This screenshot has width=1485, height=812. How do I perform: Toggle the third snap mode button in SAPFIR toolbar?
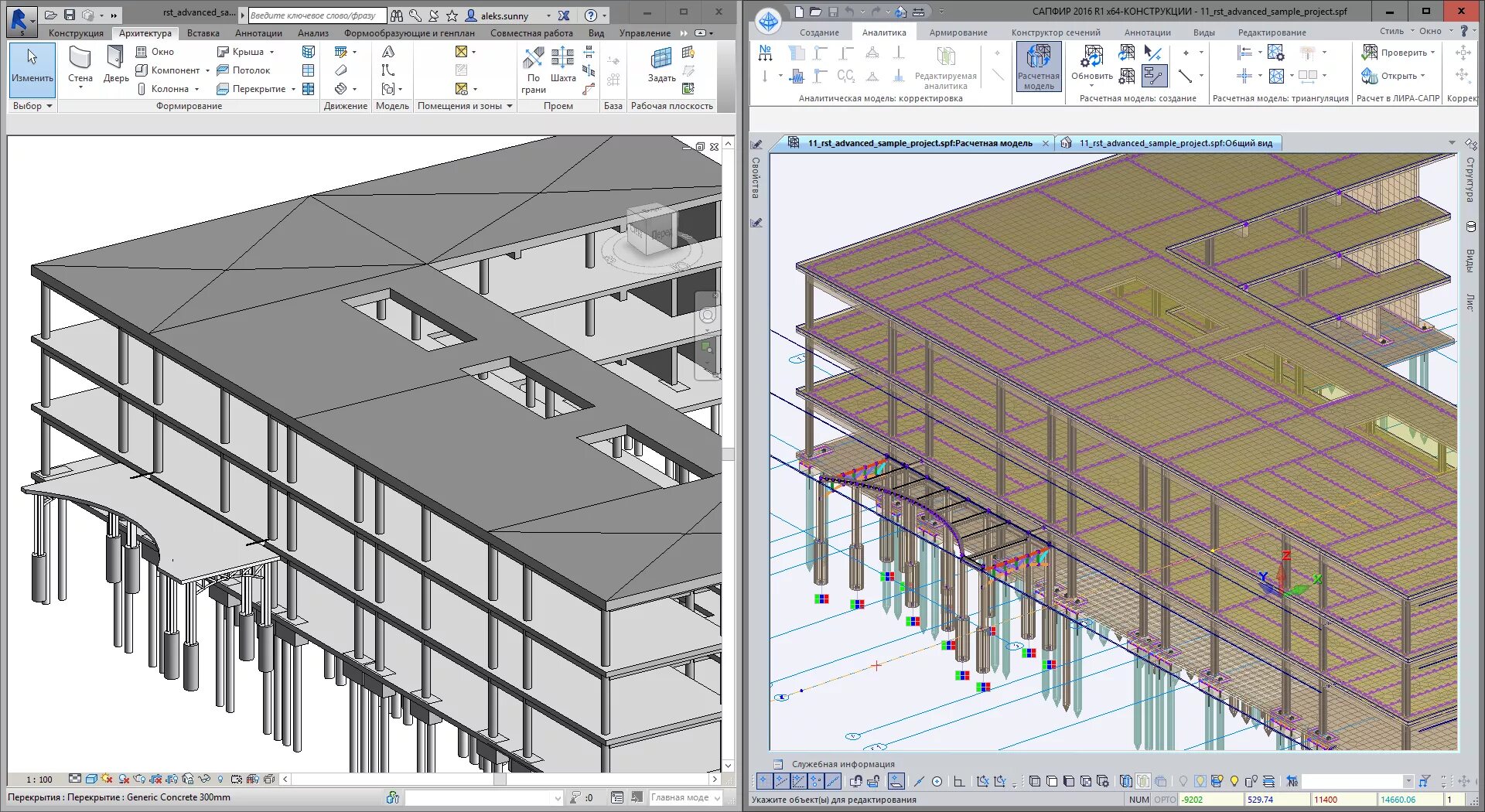(798, 781)
